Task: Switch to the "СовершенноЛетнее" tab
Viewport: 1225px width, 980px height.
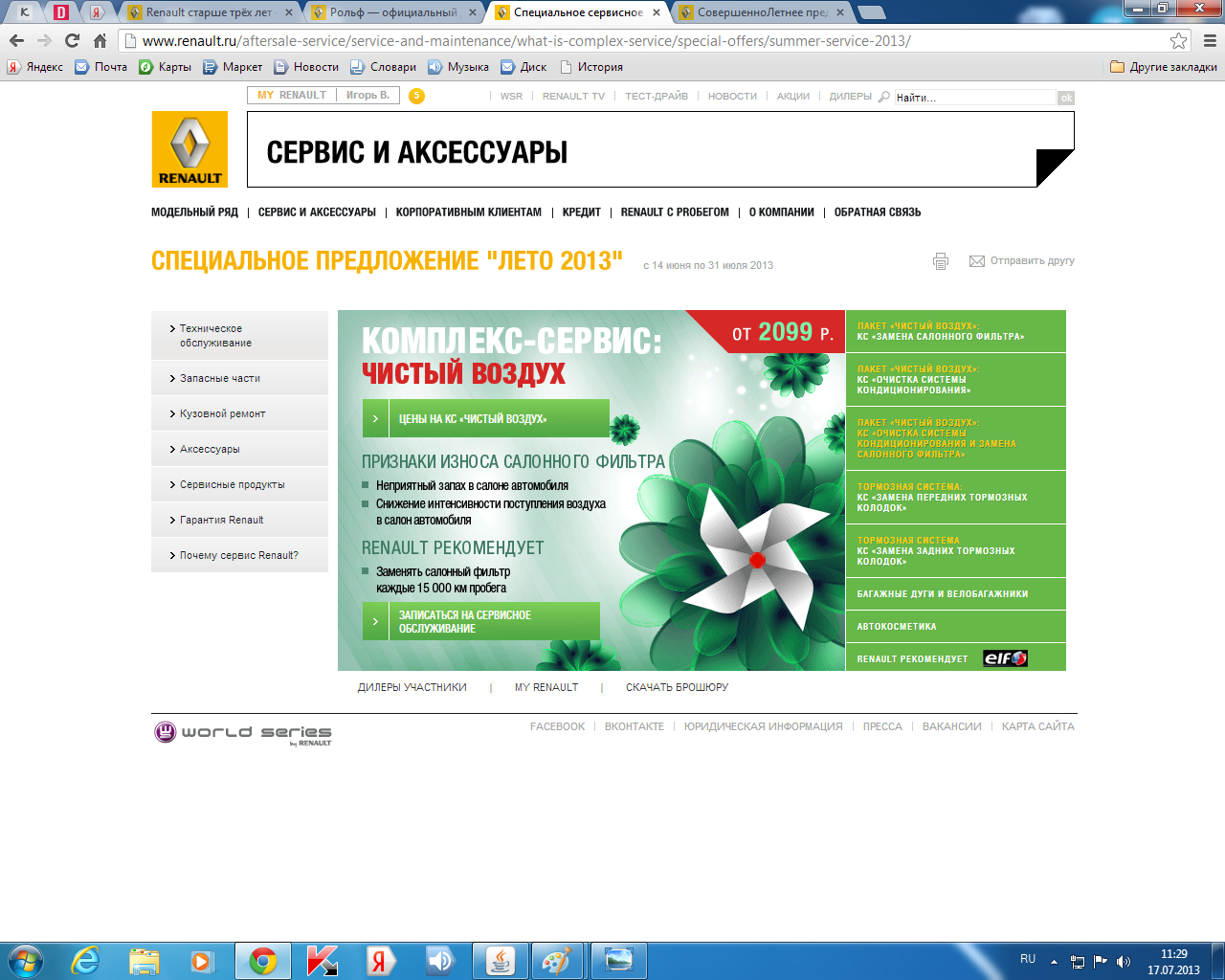Action: 761,12
